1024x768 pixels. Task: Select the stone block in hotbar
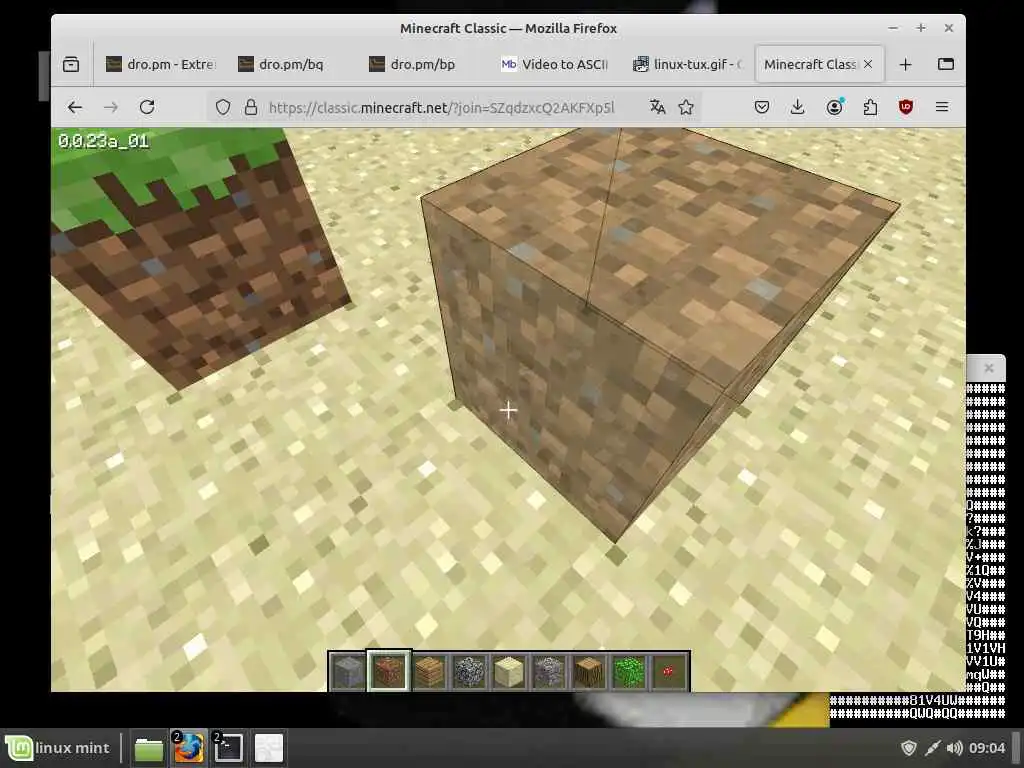click(x=348, y=671)
